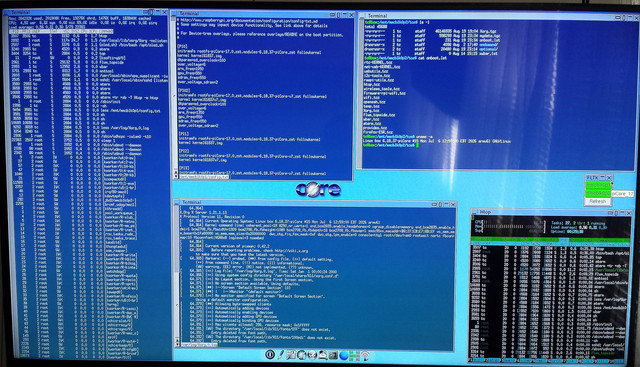Click "wifi.tcz" in the onboot.lst listing

pyautogui.click(x=371, y=98)
